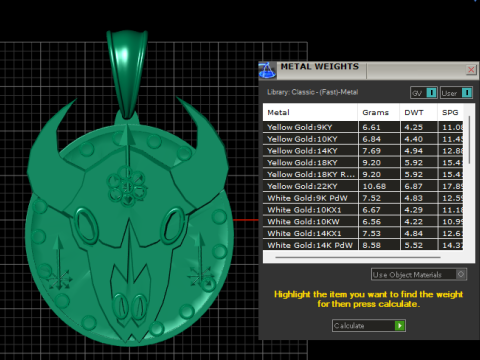The width and height of the screenshot is (480, 360).
Task: Select the White Gold:14KX1 row
Action: [x=363, y=233]
